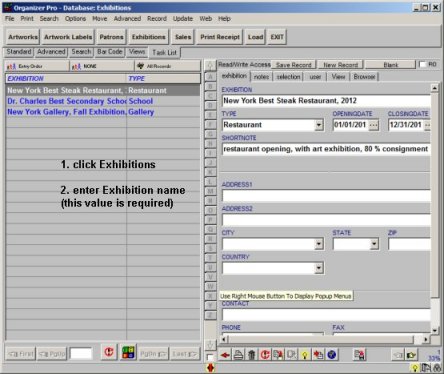The height and width of the screenshot is (374, 444).
Task: Click the standalone red document icon in toolbar
Action: 359,355
